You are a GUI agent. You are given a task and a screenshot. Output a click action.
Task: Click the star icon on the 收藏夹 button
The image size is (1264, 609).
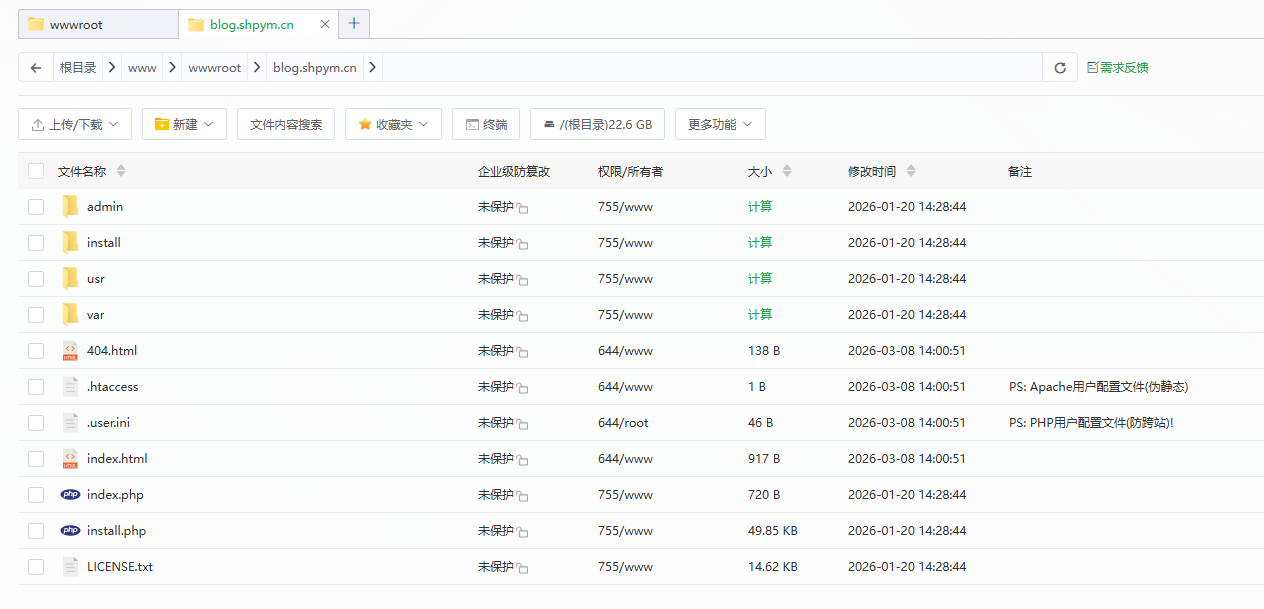pyautogui.click(x=365, y=124)
